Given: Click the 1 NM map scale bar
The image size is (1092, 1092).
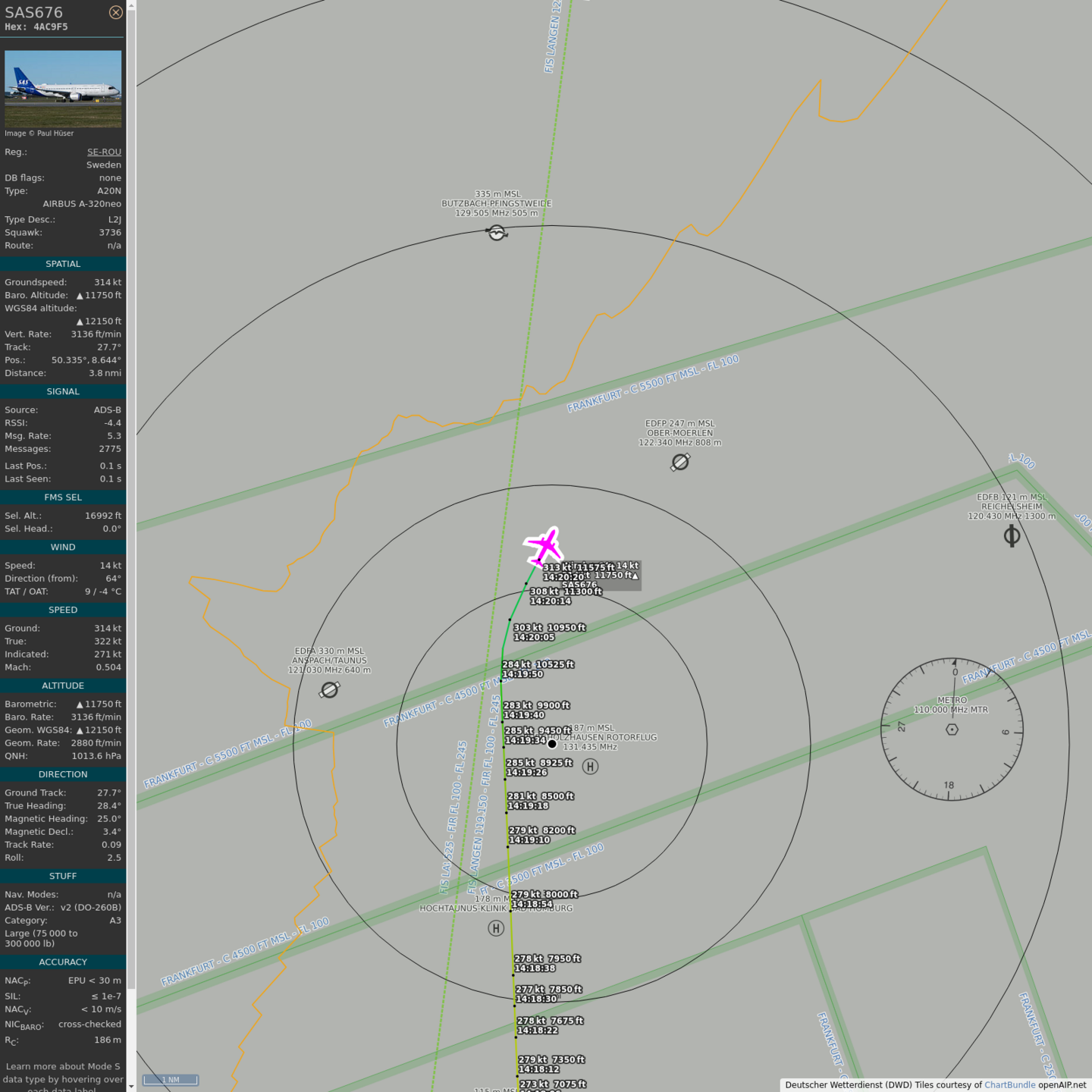Looking at the screenshot, I should click(x=171, y=1080).
